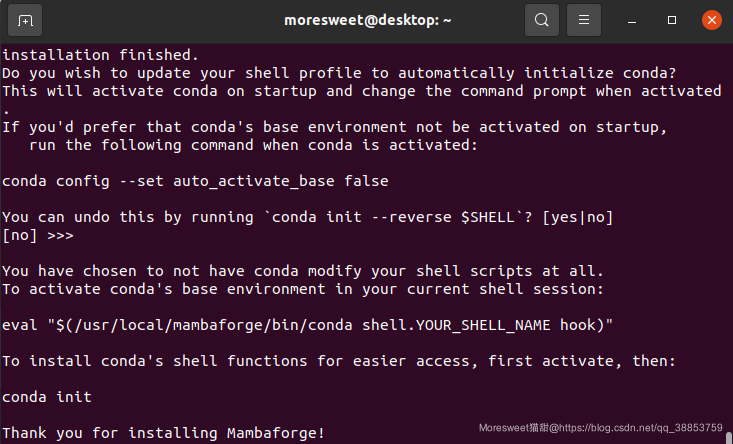Click 'Thank you for installing Mambaforge!' text
The image size is (733, 444).
(x=163, y=433)
